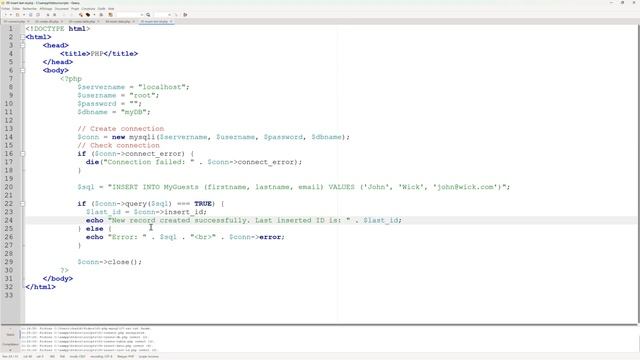This screenshot has height=360, width=640.
Task: Collapse the fold marker at line 6 body
Action: (x=22, y=70)
